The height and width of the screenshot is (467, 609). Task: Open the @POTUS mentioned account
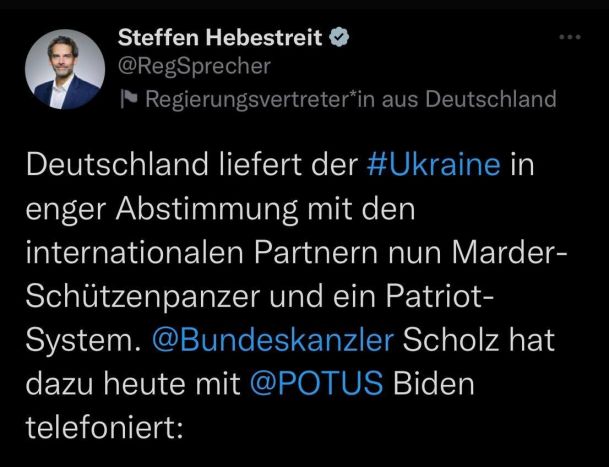[317, 384]
